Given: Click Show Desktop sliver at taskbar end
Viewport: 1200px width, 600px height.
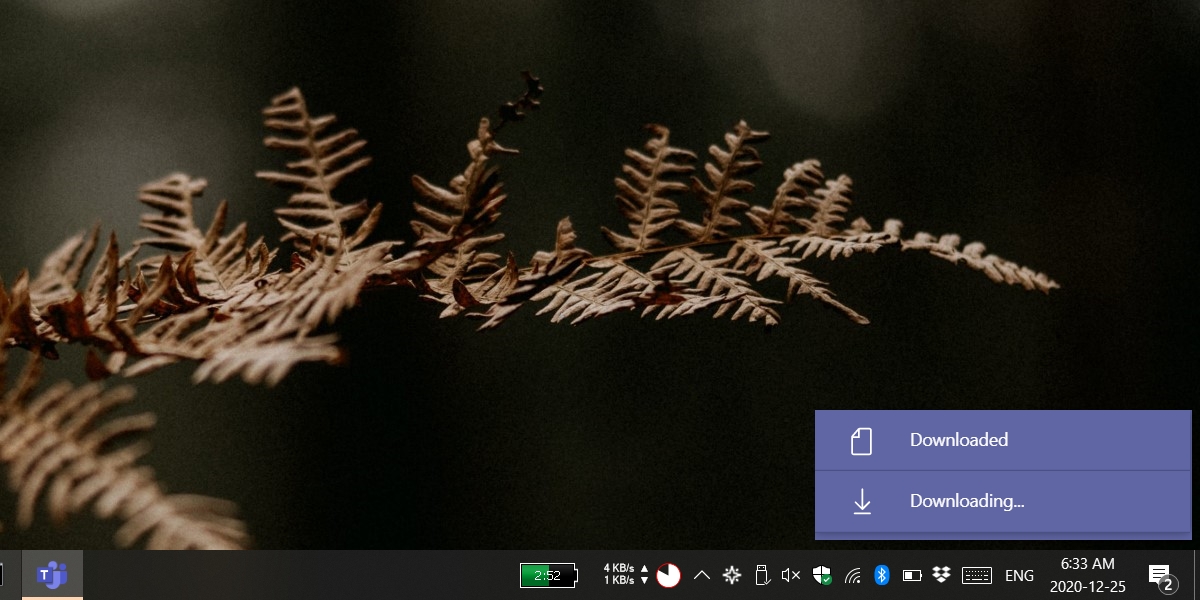Looking at the screenshot, I should 1197,575.
